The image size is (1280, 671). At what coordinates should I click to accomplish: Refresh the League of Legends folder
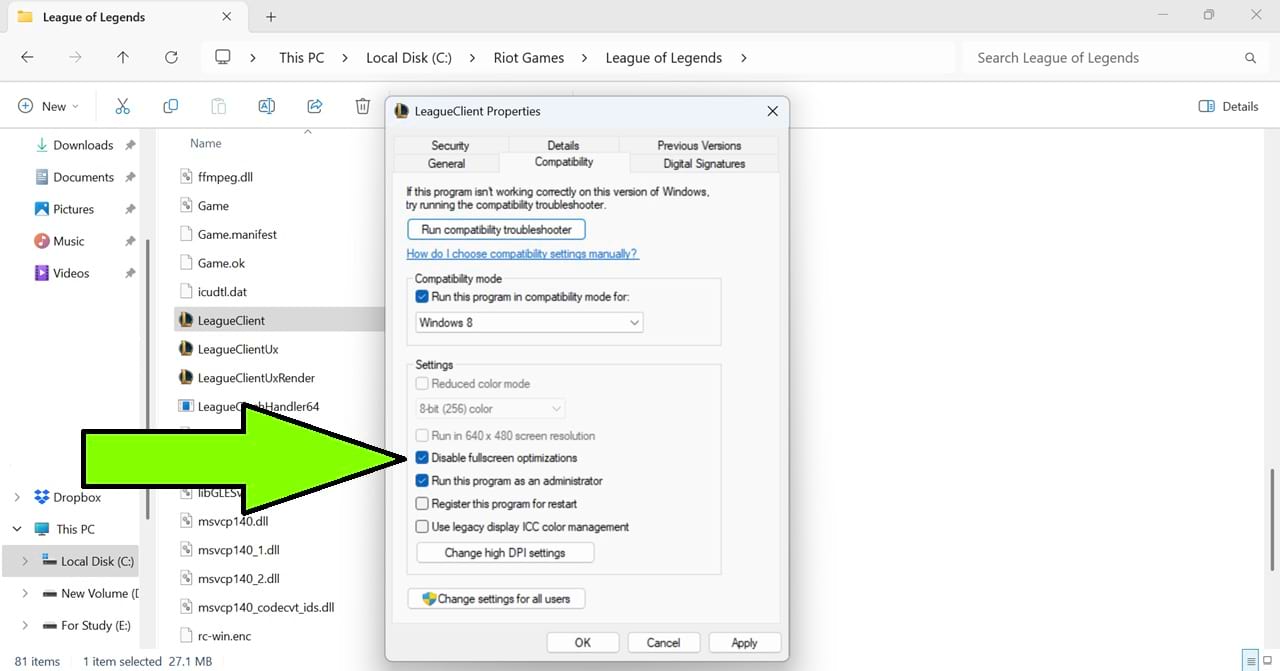point(171,58)
